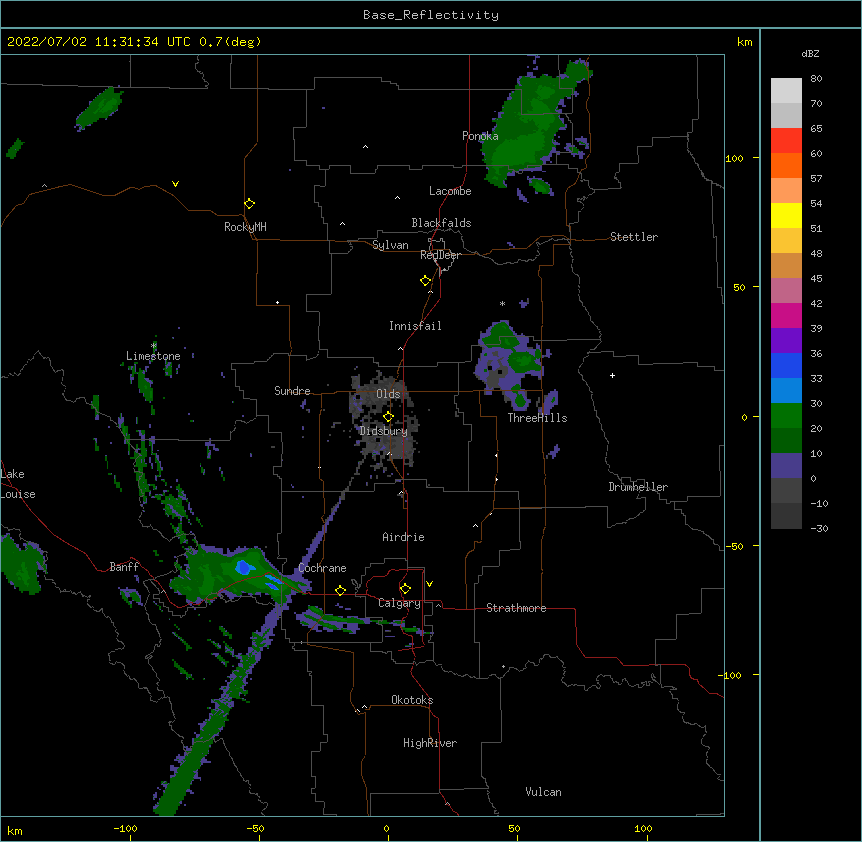Select the violet 39 dBZ legend swatch
The image size is (862, 842).
786,340
